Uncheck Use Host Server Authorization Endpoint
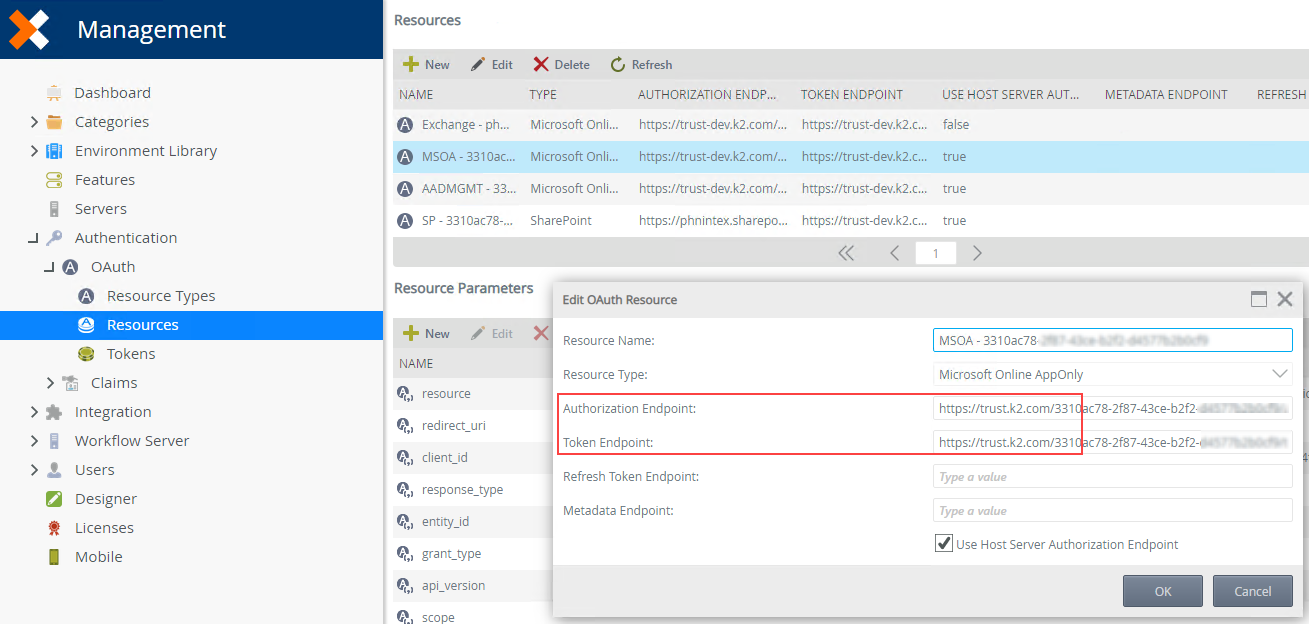Viewport: 1309px width, 624px height. 943,544
